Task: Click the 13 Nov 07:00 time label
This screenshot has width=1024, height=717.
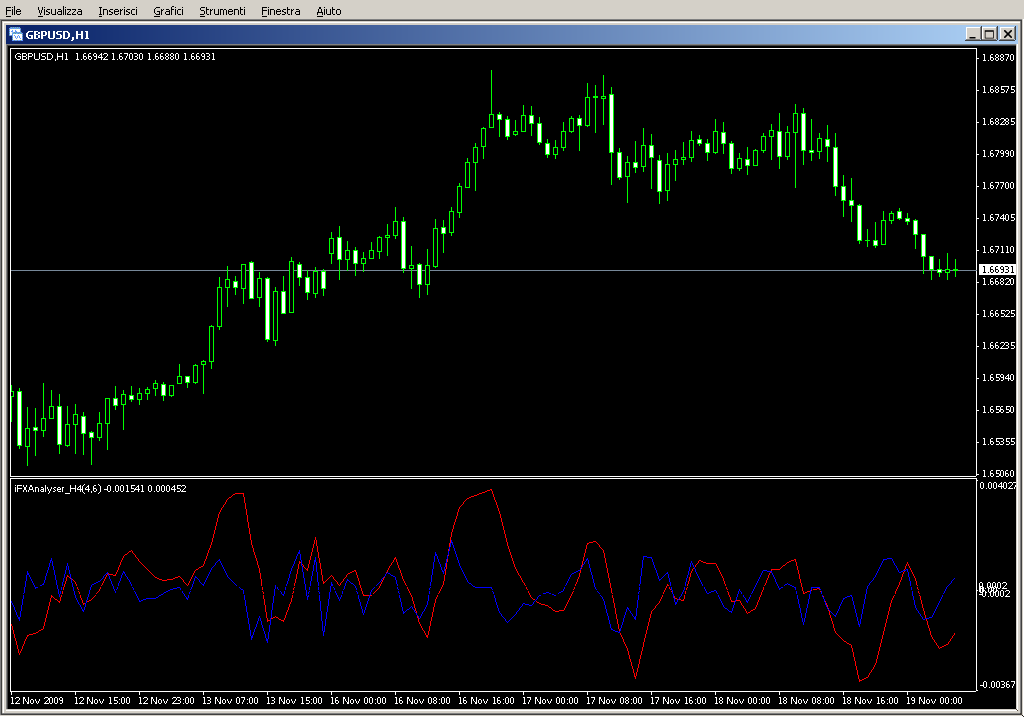Action: pos(230,701)
